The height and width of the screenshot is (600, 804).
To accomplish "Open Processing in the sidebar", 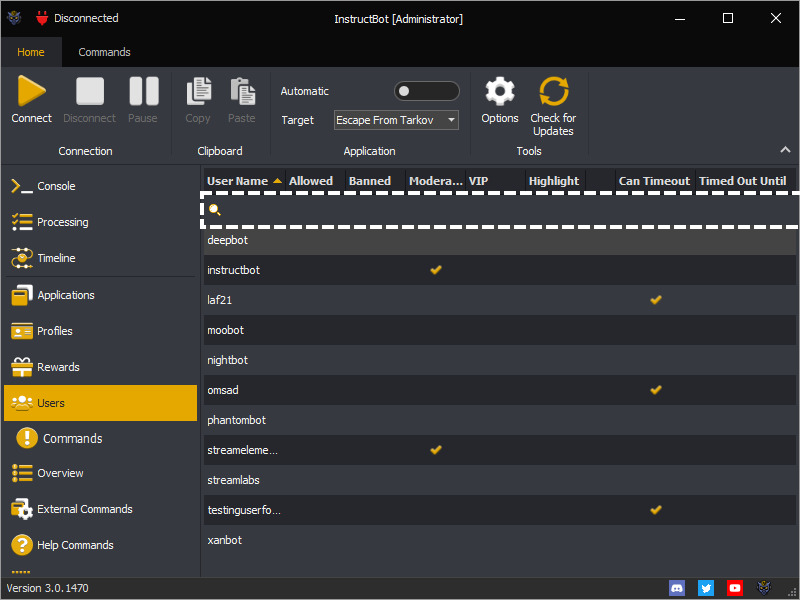I will pos(100,222).
